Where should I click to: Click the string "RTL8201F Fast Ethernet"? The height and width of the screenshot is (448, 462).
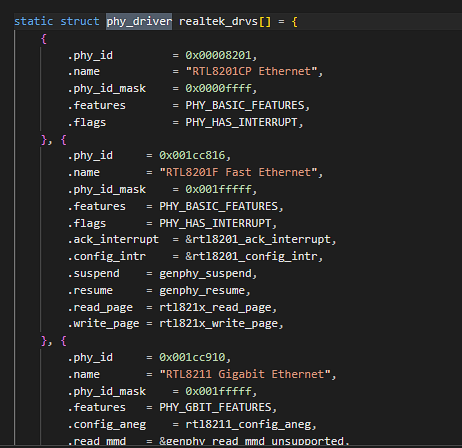pos(238,172)
